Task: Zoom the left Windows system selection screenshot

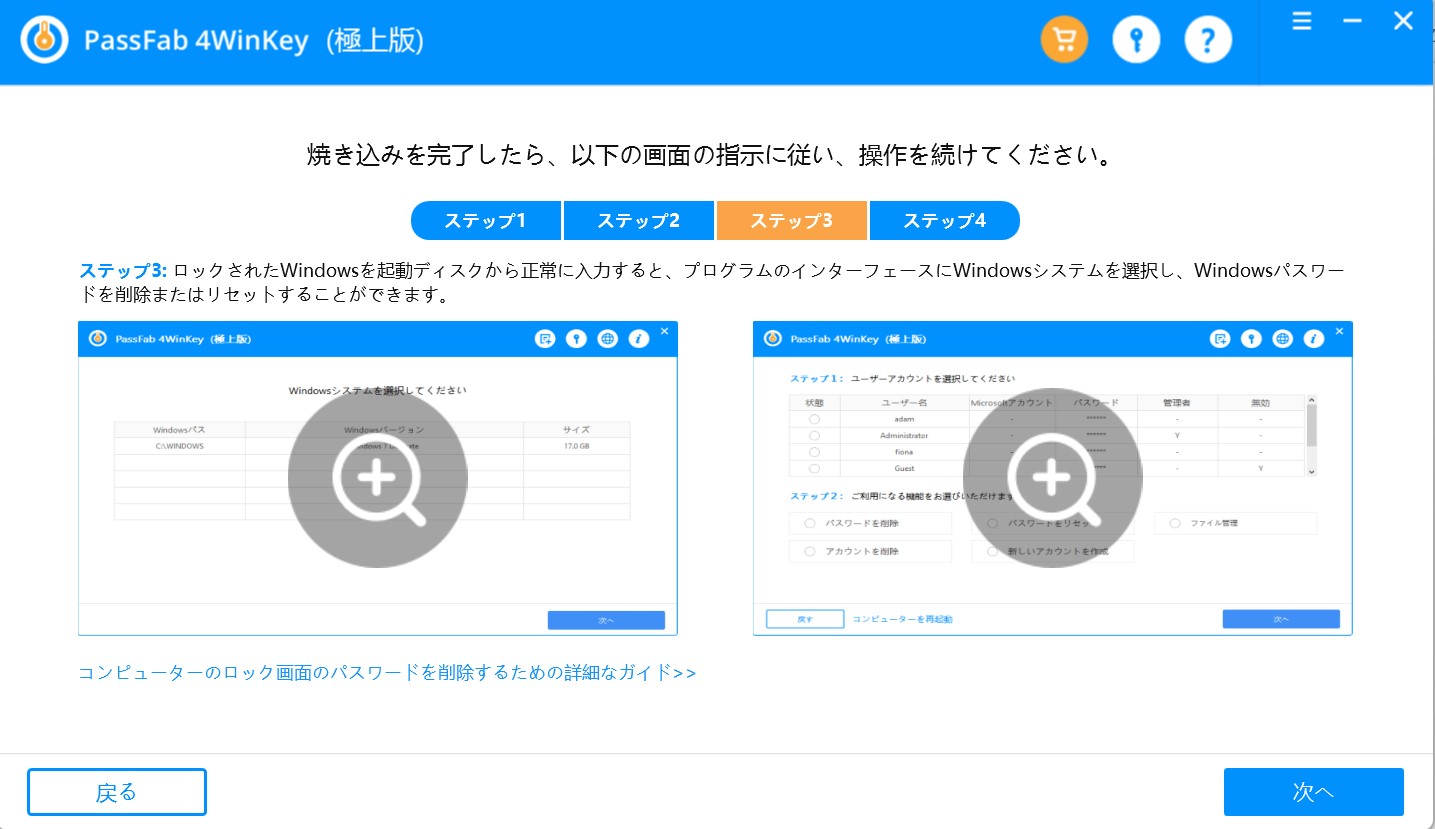Action: click(x=377, y=478)
